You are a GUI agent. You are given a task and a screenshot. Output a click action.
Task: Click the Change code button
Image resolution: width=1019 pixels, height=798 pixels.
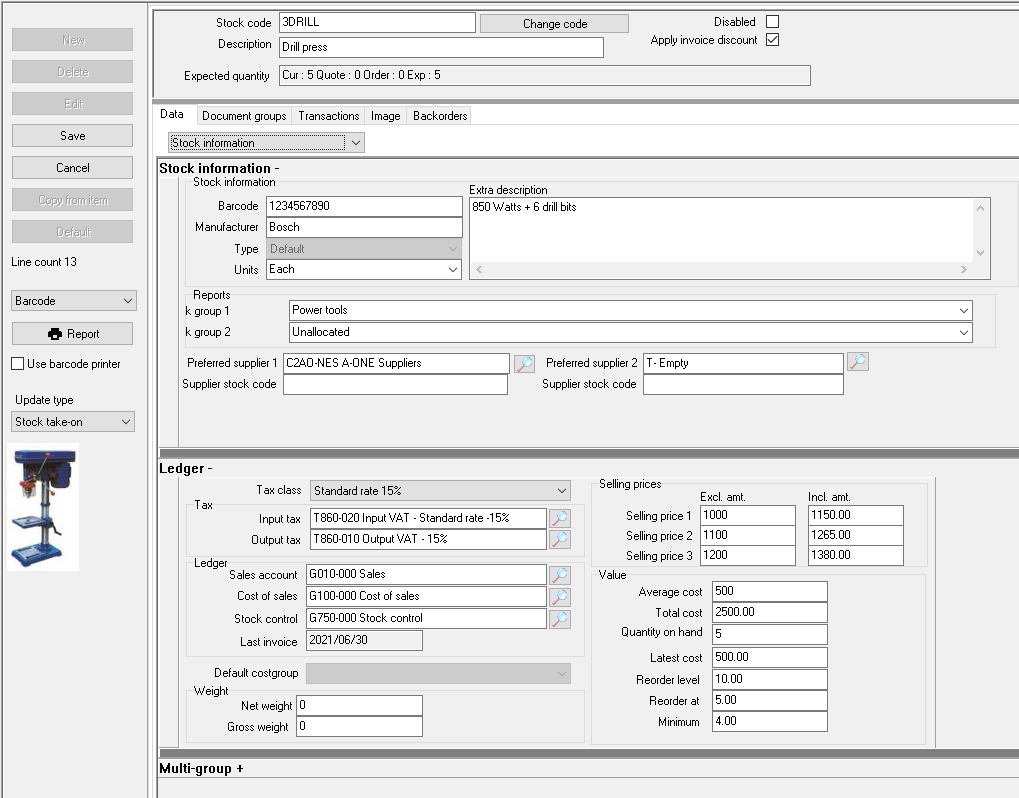click(x=554, y=22)
